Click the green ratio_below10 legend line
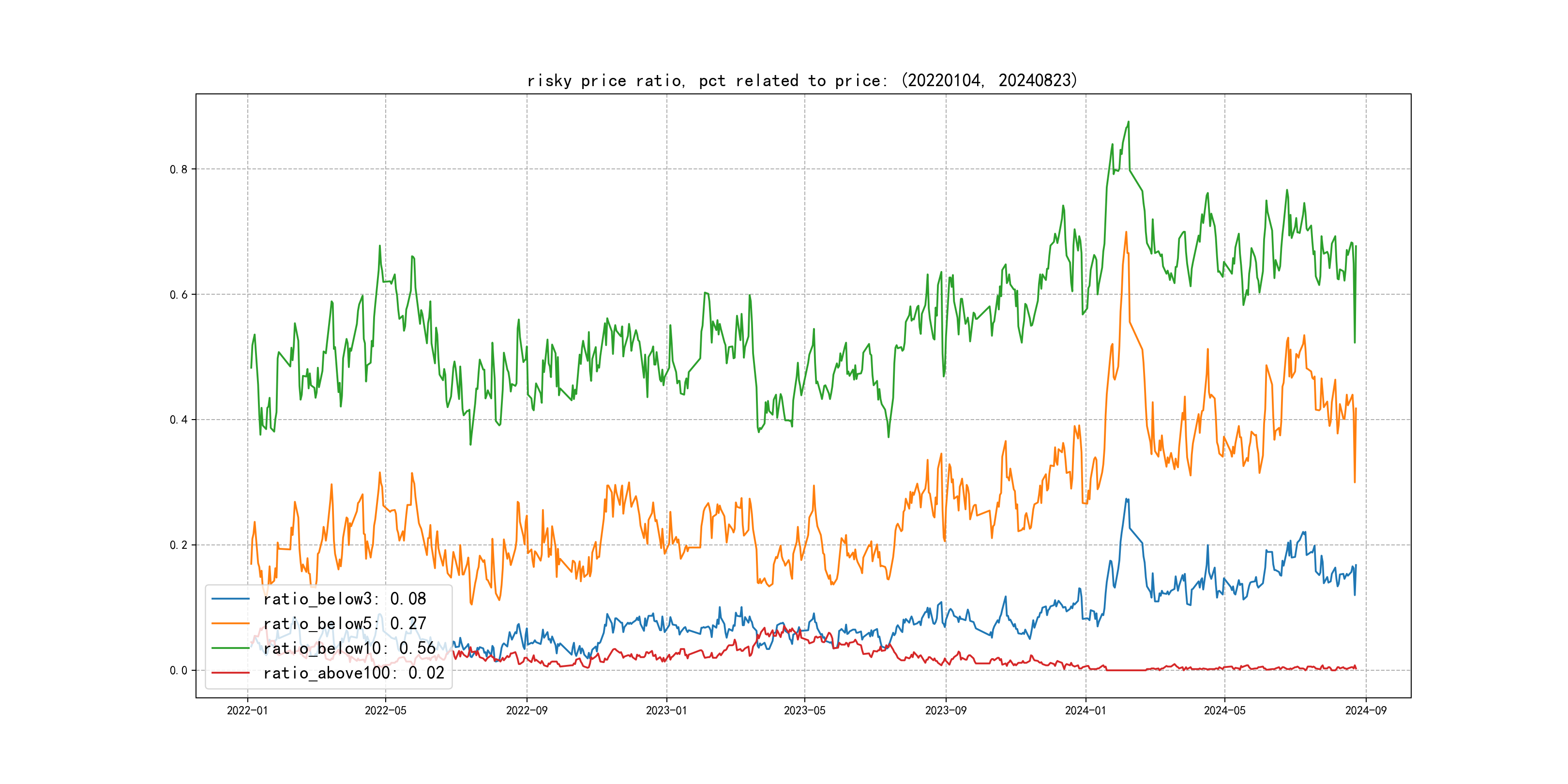The image size is (1568, 784). 230,648
